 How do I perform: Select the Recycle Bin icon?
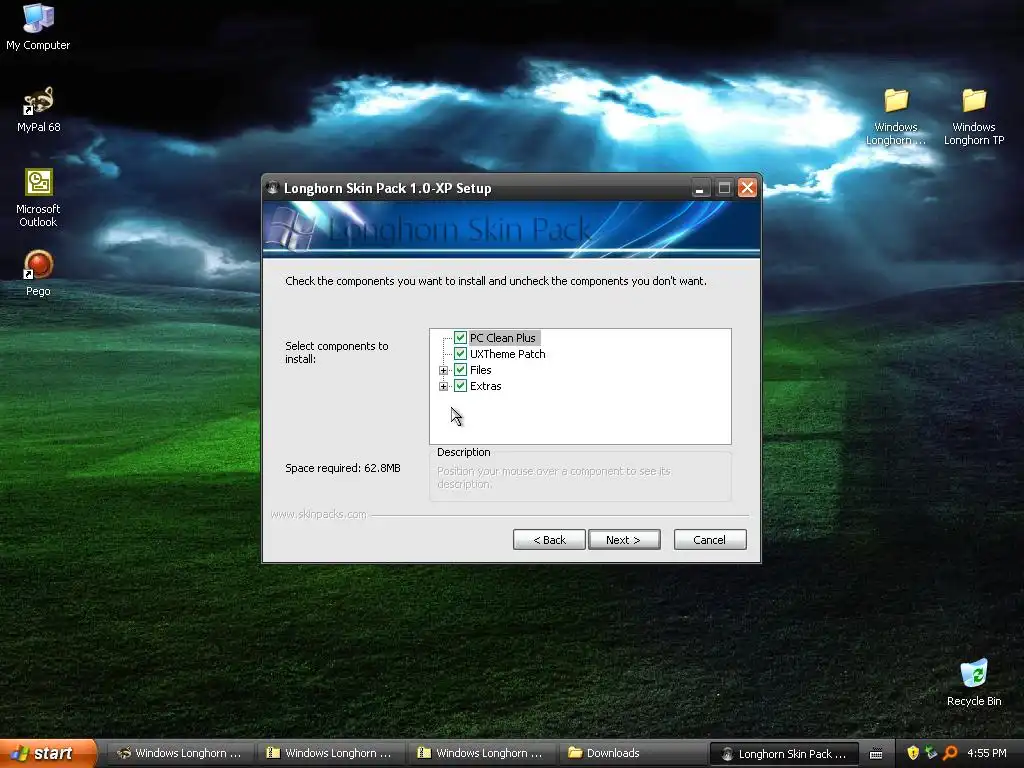(973, 682)
